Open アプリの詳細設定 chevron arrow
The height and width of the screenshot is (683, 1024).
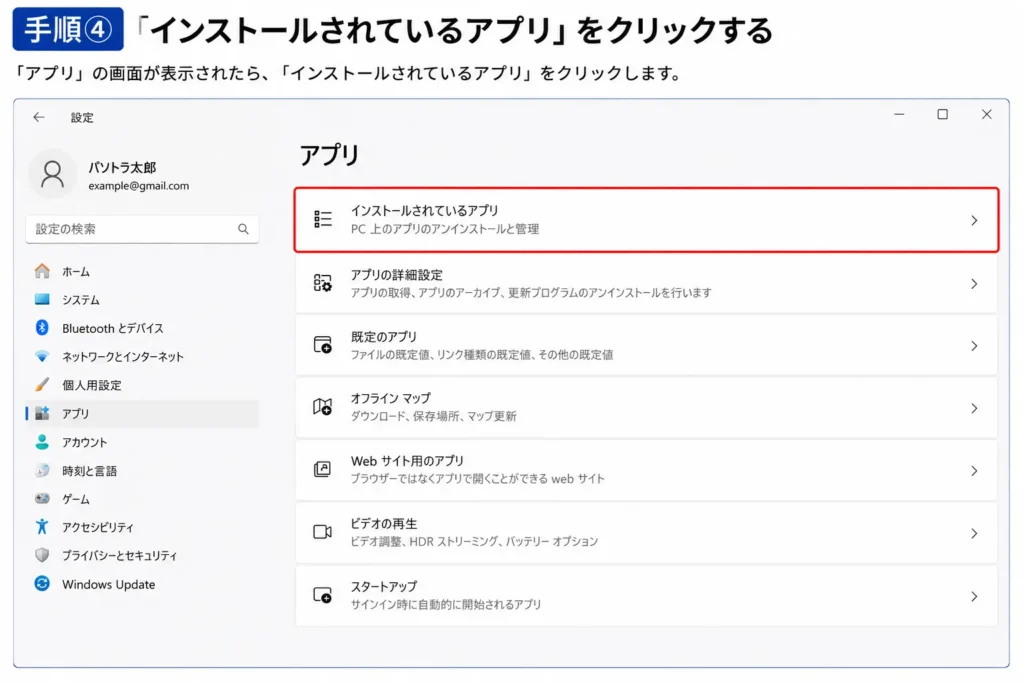974,284
